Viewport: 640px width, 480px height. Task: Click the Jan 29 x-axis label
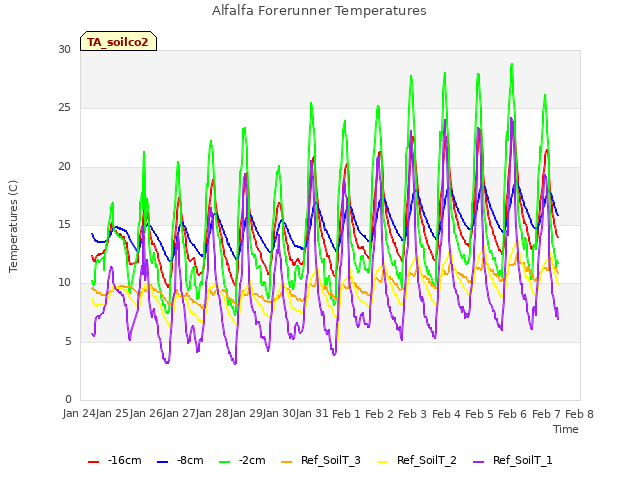coord(246,413)
